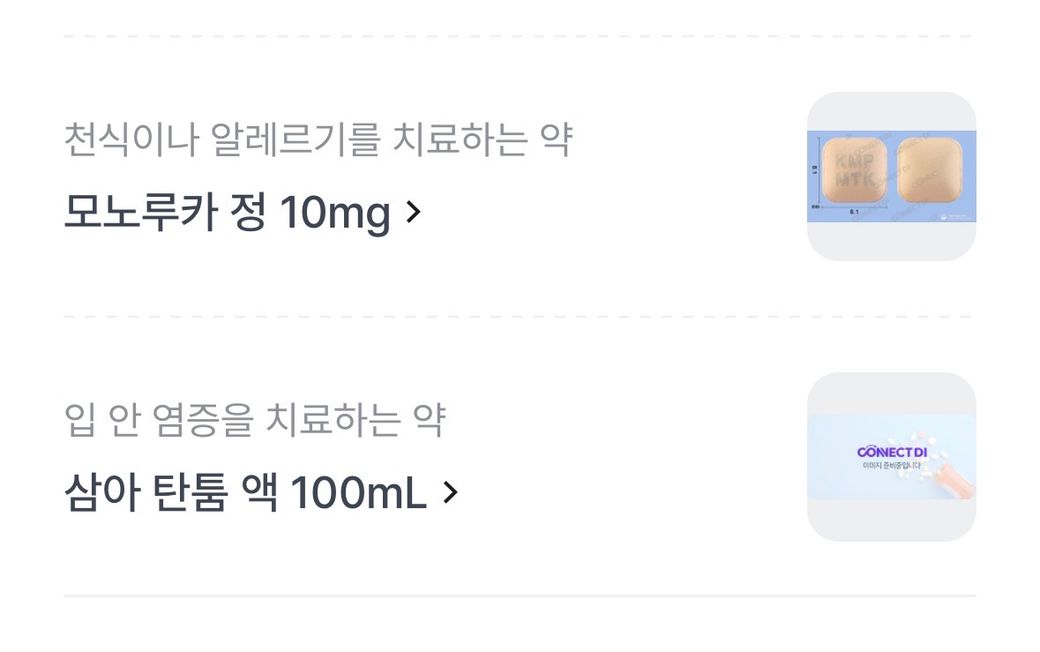This screenshot has width=1040, height=652.
Task: Click the CONNECT DI logo
Action: click(x=891, y=452)
